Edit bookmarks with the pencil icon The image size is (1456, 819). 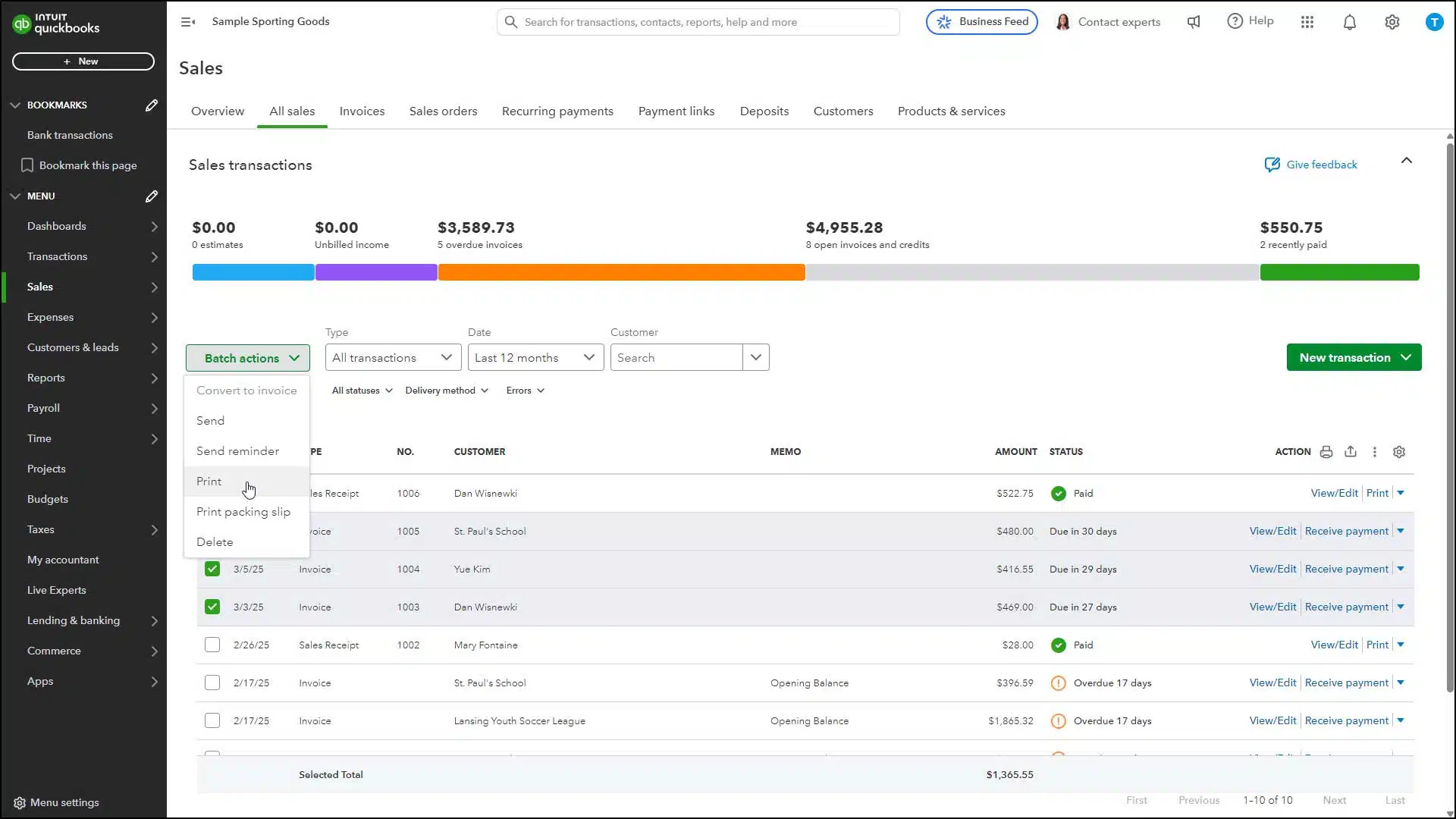coord(152,105)
